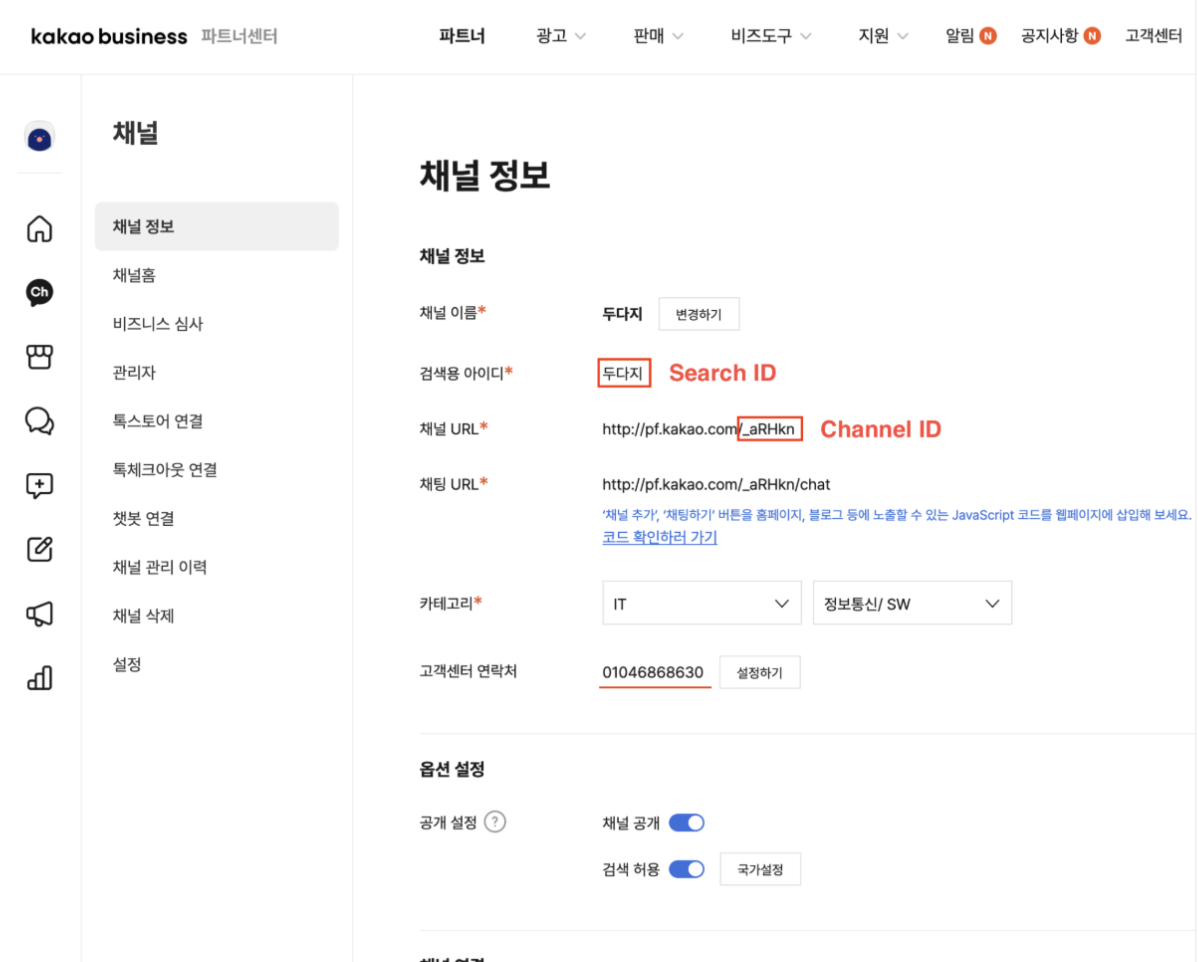Select 채널홈 in the side menu
This screenshot has height=962, width=1198.
[x=134, y=275]
